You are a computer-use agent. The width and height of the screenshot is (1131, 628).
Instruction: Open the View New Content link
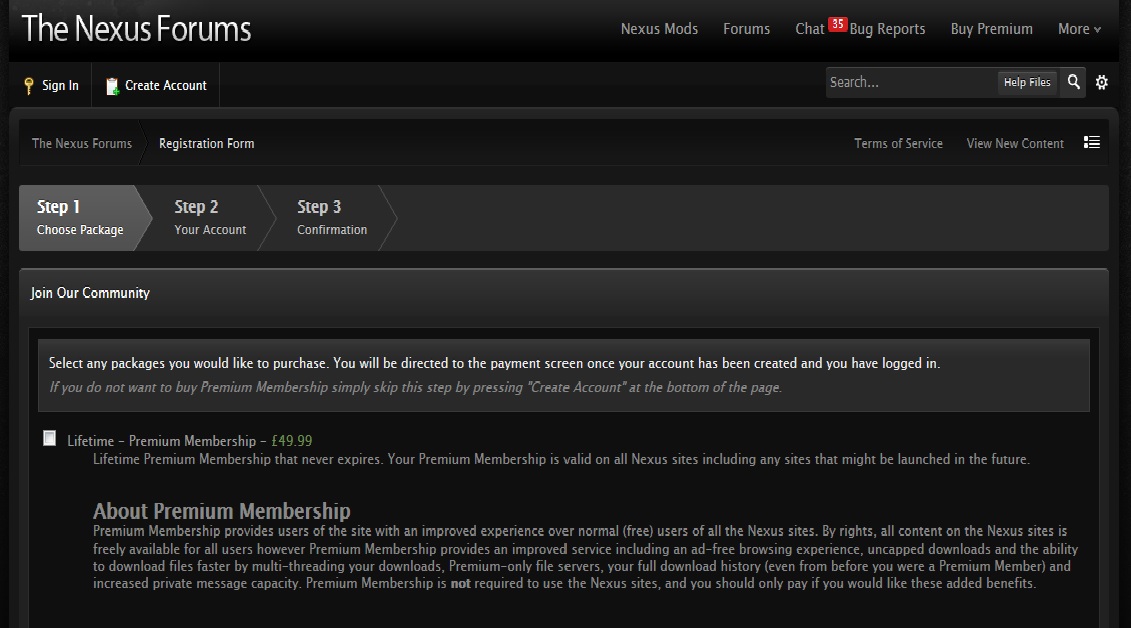(1015, 143)
